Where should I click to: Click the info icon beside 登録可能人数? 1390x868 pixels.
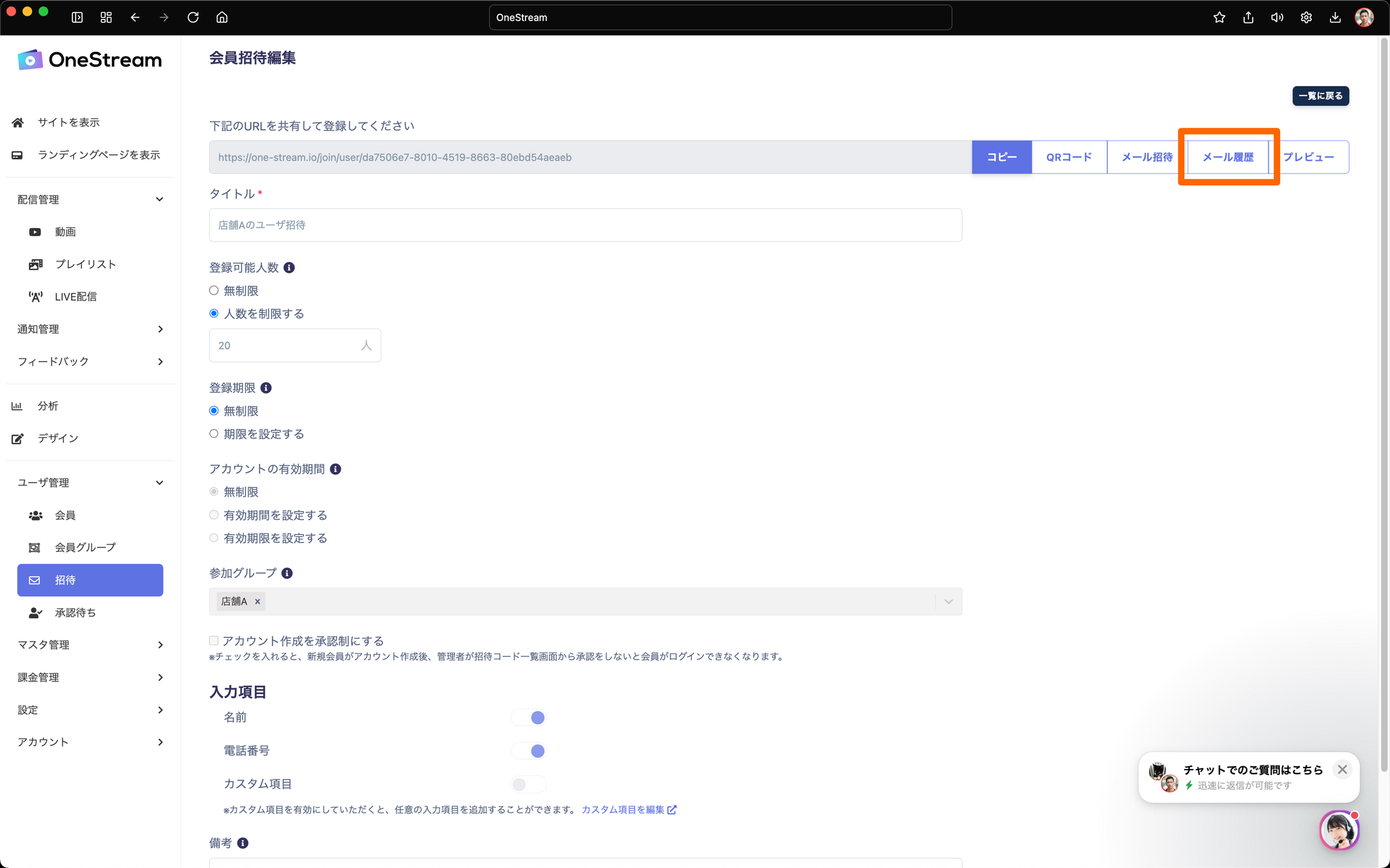(x=289, y=267)
